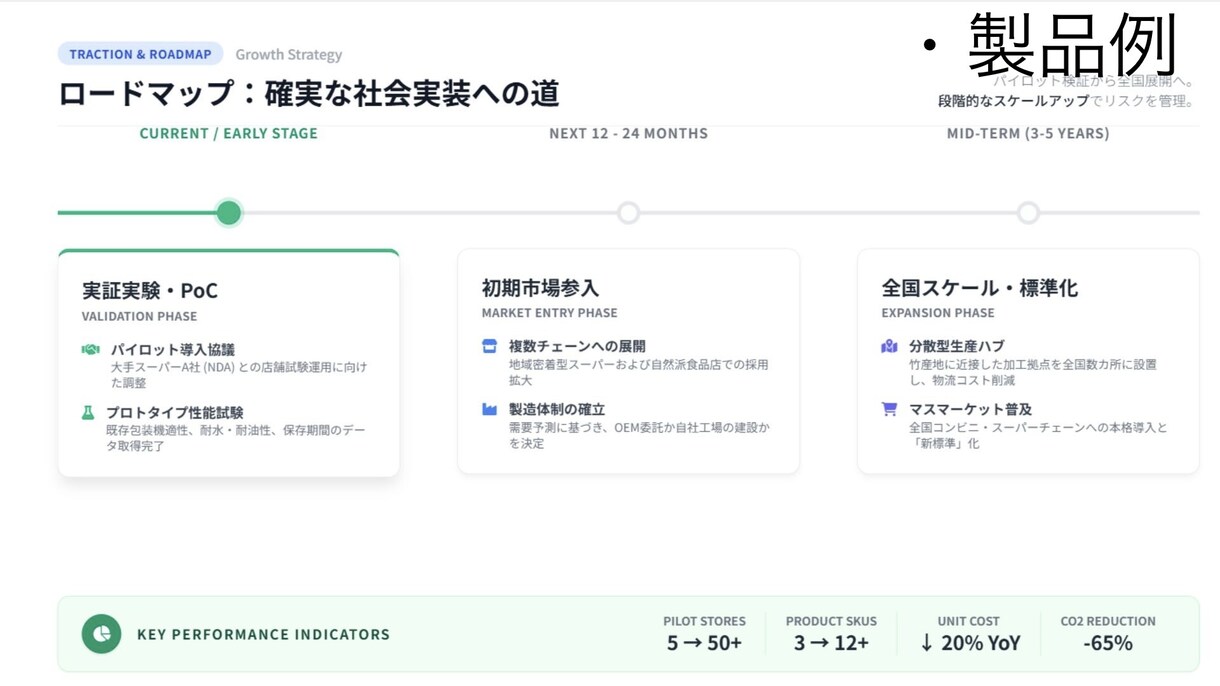
Task: Select the CURRENT / EARLY STAGE heading
Action: 229,133
